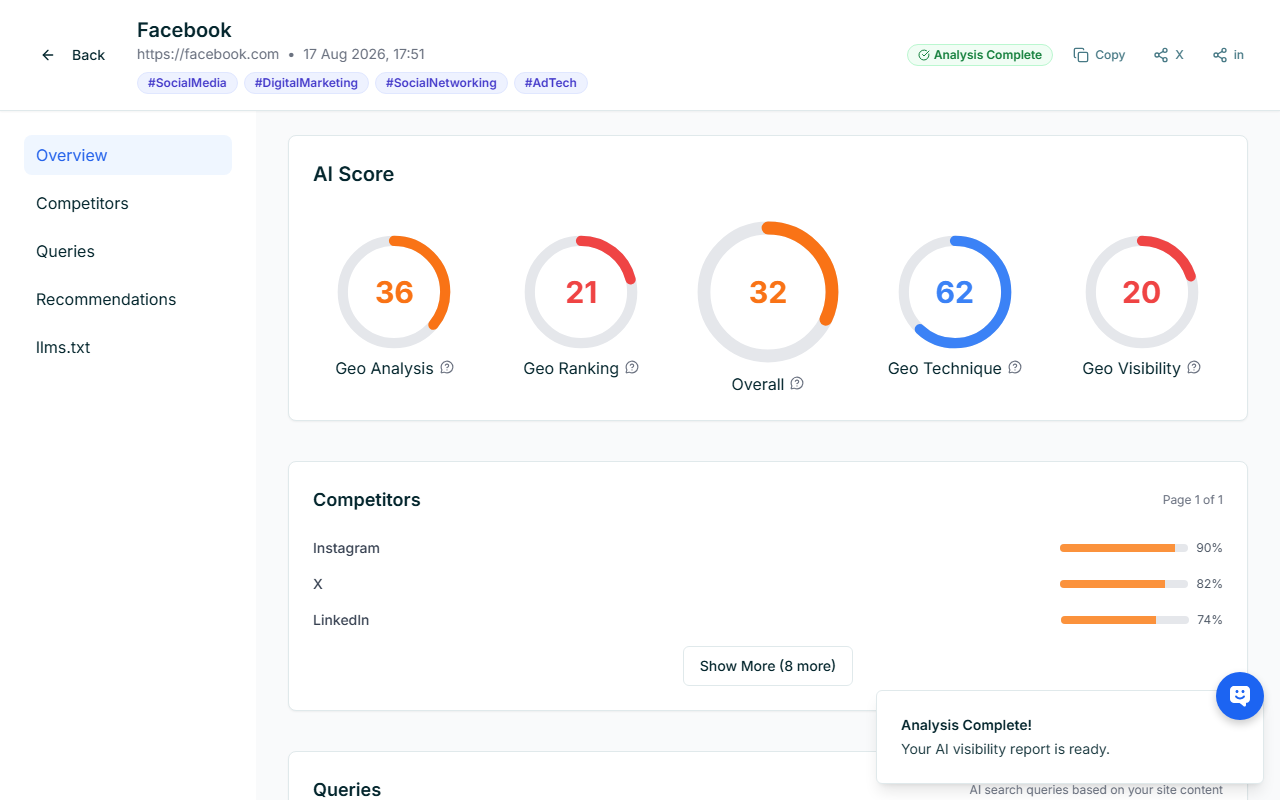Screen dimensions: 1280x800
Task: Click the Geo Ranking score gauge 21
Action: 581,292
